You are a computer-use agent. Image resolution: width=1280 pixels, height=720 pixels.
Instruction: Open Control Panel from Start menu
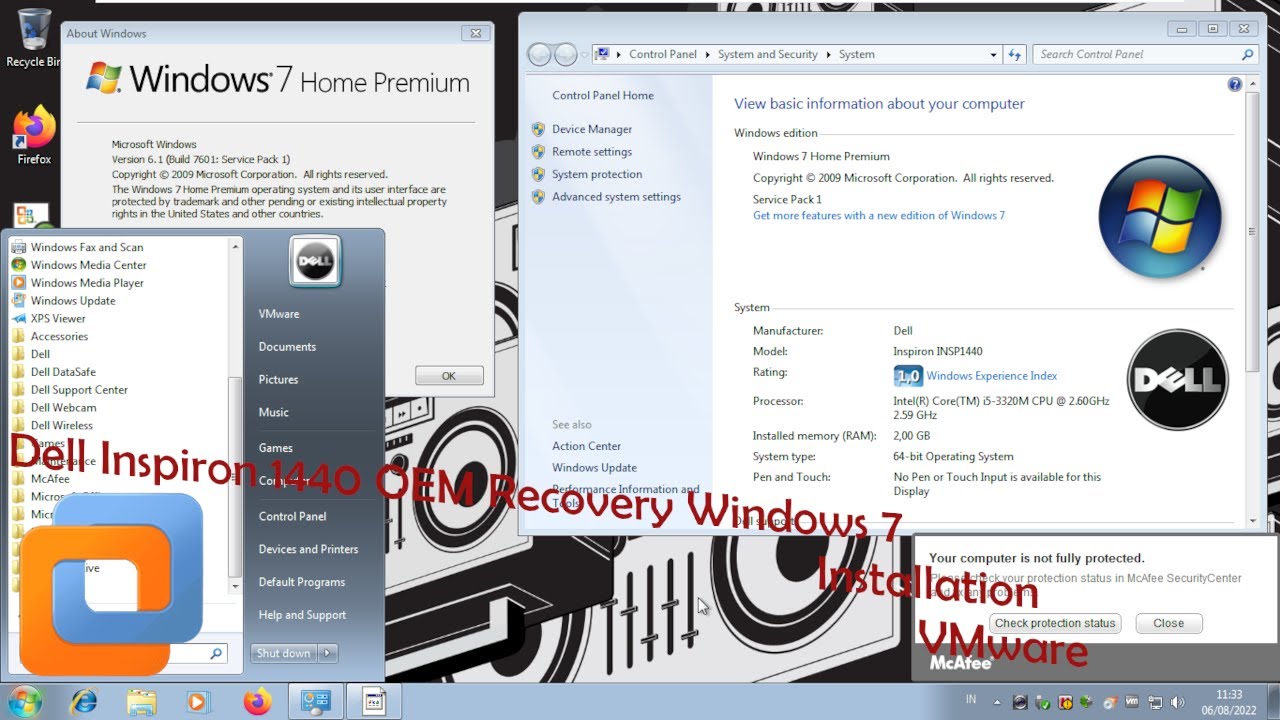tap(292, 517)
